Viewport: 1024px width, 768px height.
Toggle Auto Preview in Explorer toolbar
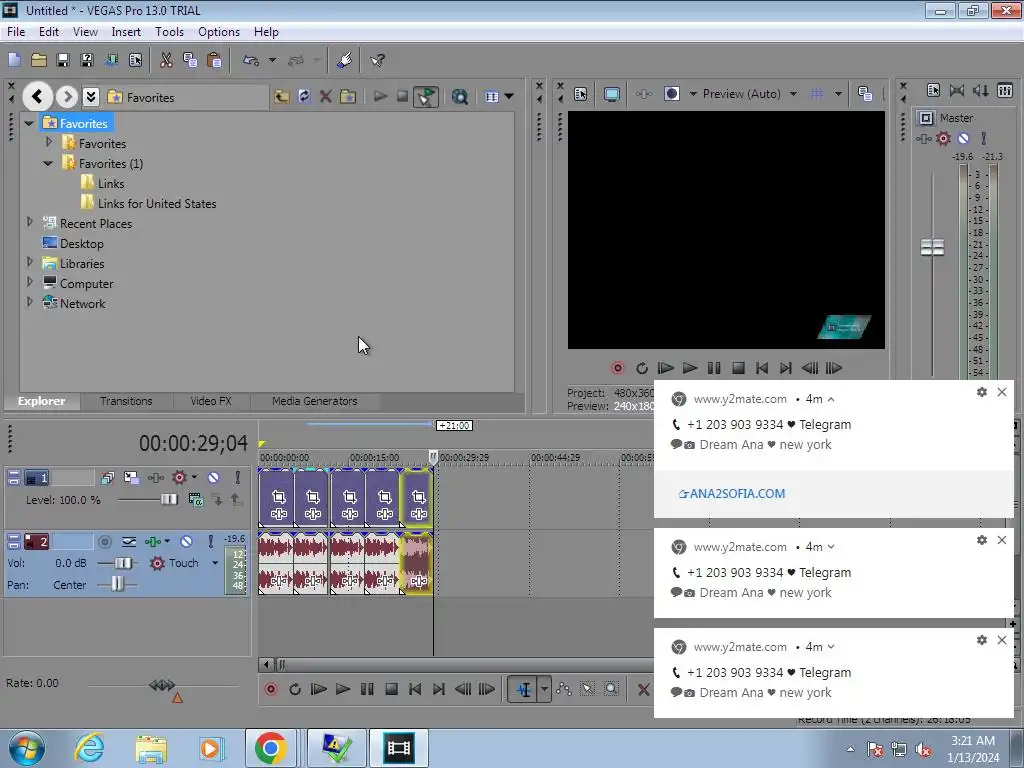click(x=426, y=97)
